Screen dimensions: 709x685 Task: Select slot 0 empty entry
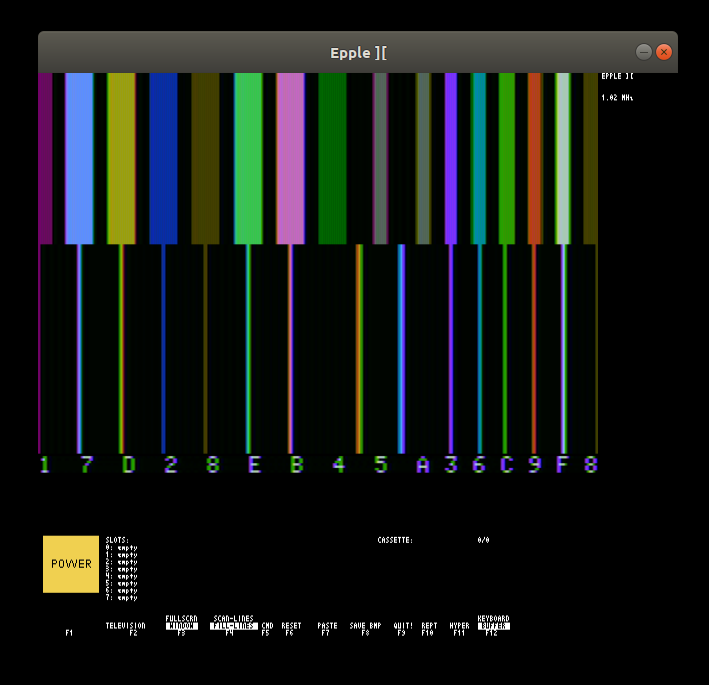coord(121,548)
